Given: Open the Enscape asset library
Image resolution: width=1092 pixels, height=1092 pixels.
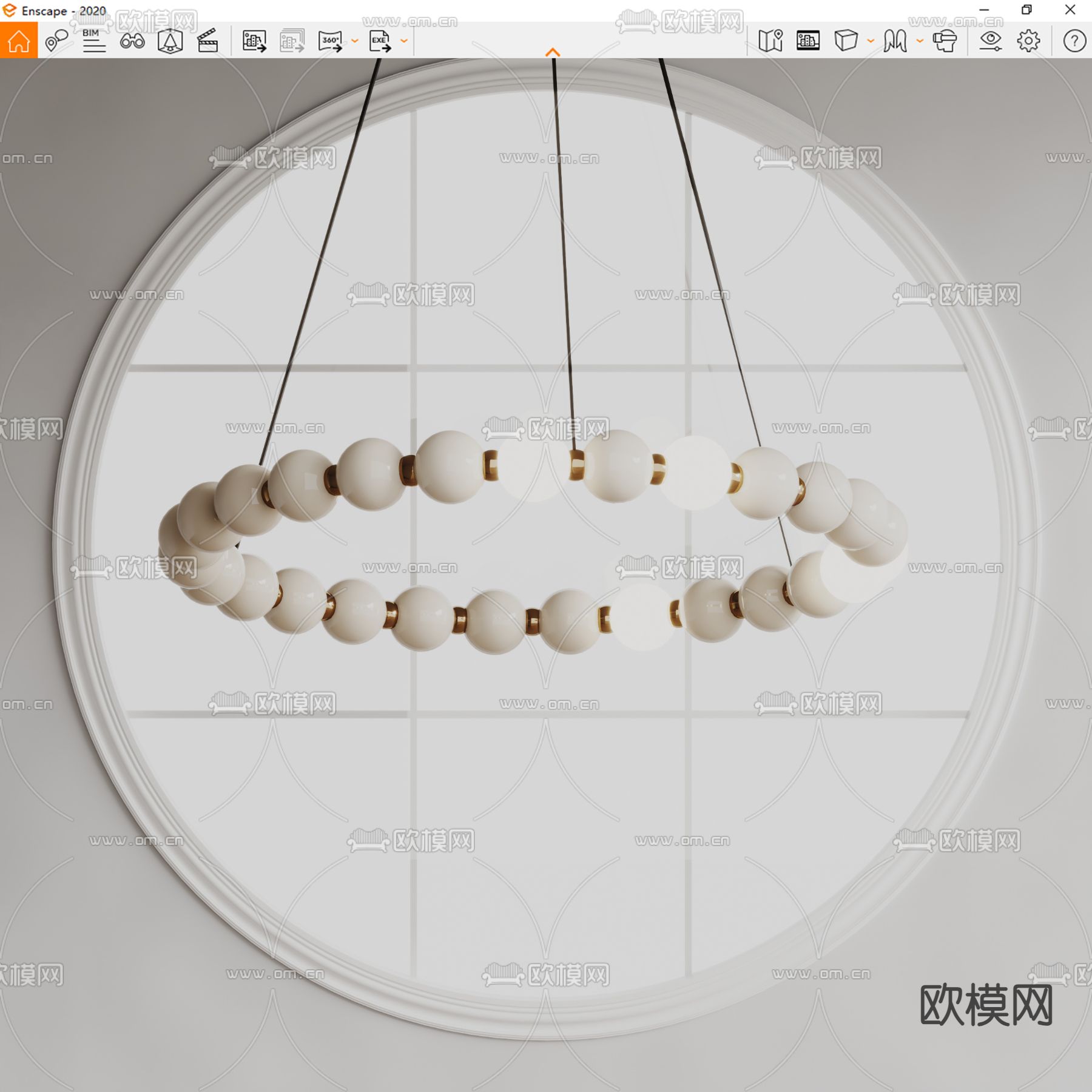Looking at the screenshot, I should tap(807, 41).
